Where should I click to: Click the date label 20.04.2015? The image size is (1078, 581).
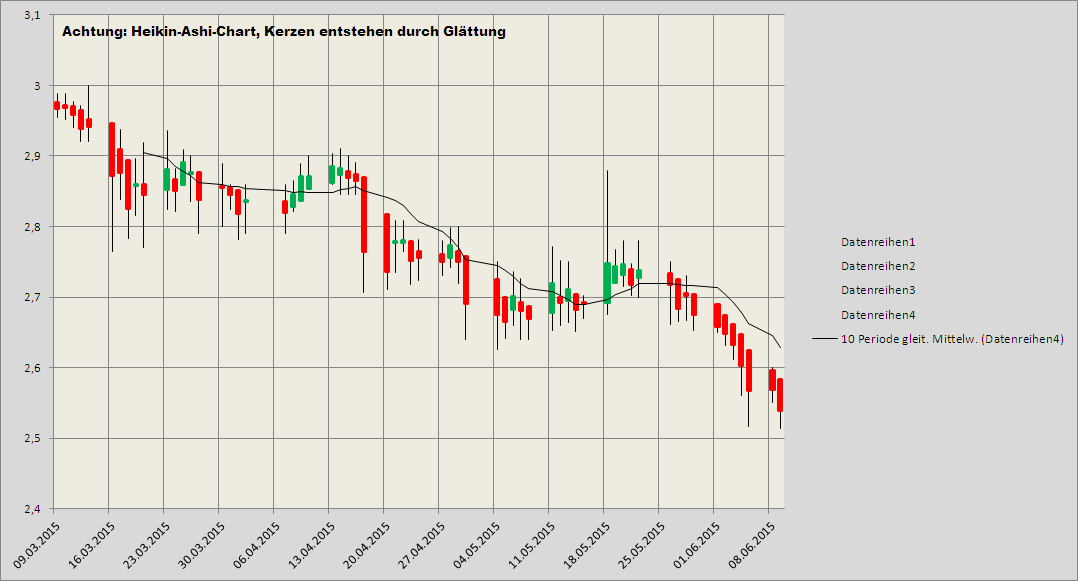(x=367, y=545)
